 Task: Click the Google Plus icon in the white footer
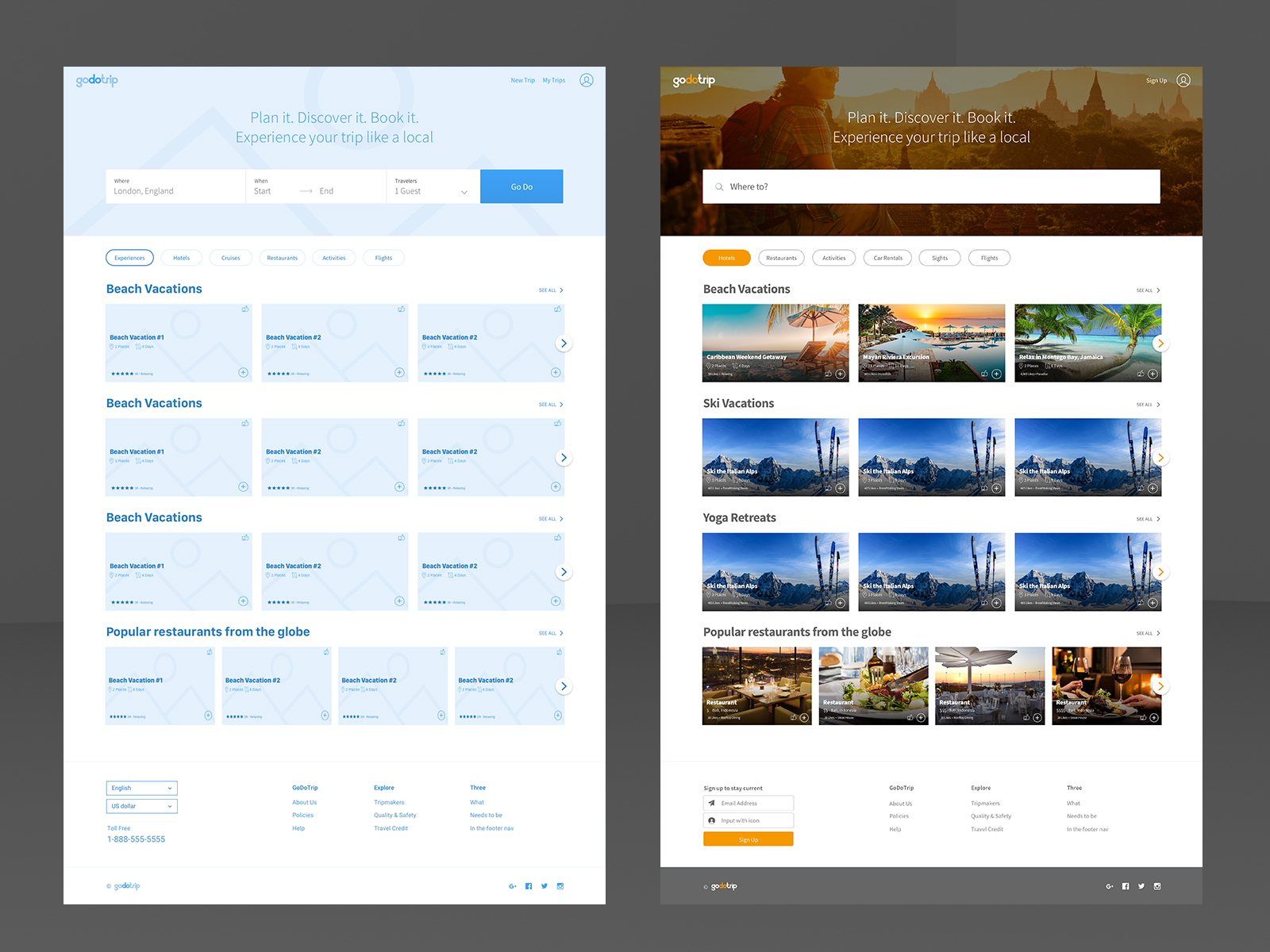coord(513,886)
